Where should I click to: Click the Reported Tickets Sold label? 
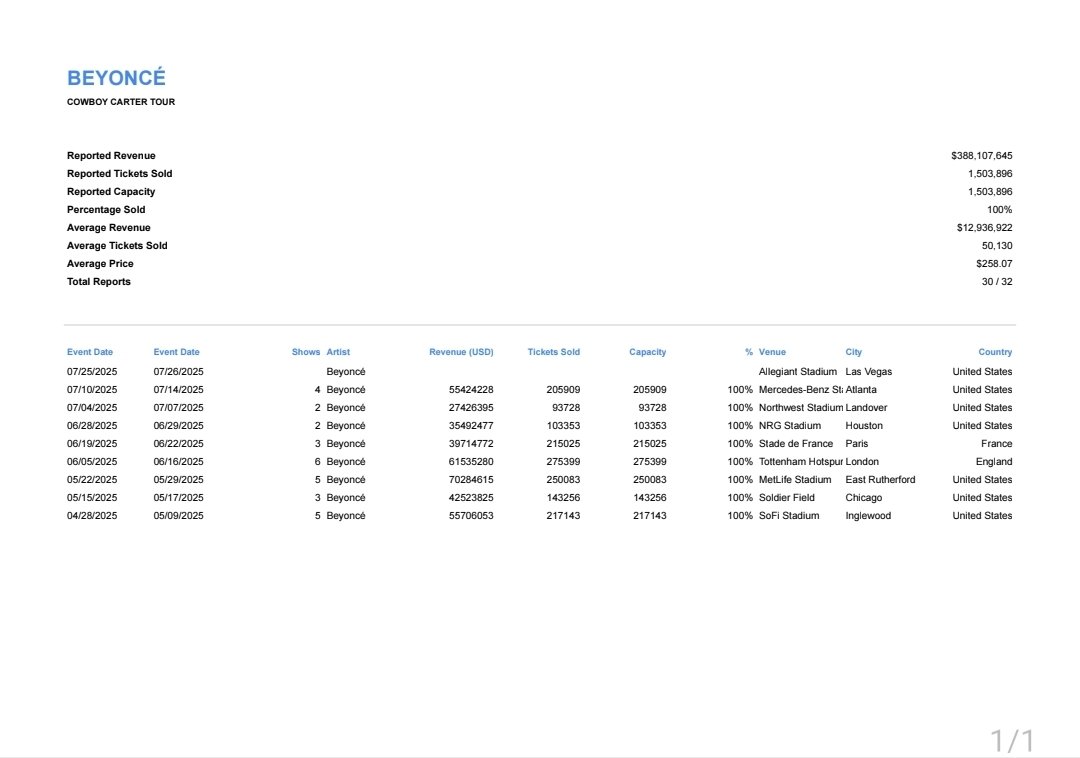(x=119, y=173)
